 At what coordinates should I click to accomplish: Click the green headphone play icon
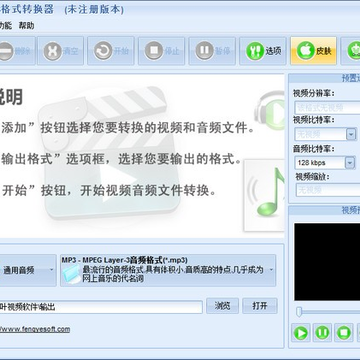[x=270, y=110]
